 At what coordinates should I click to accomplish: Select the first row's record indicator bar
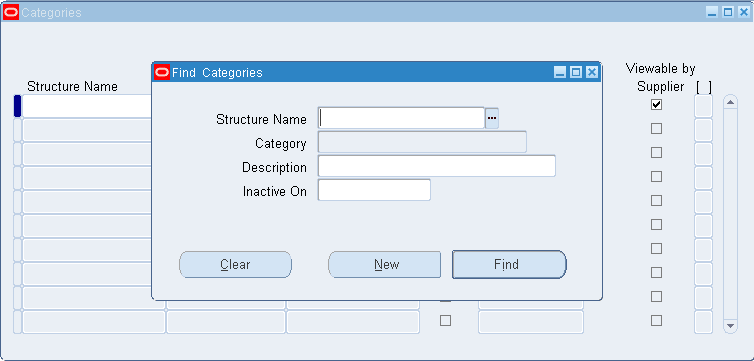[x=17, y=106]
